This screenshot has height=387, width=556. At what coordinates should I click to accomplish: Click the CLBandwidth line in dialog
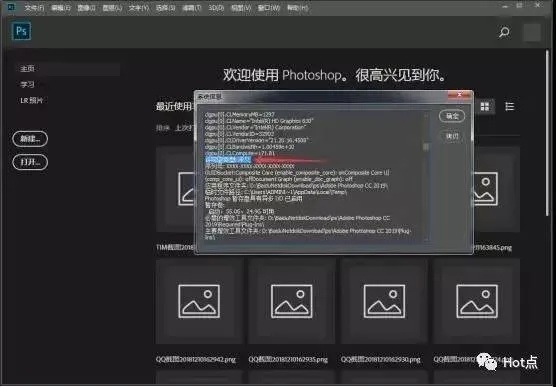[x=250, y=147]
